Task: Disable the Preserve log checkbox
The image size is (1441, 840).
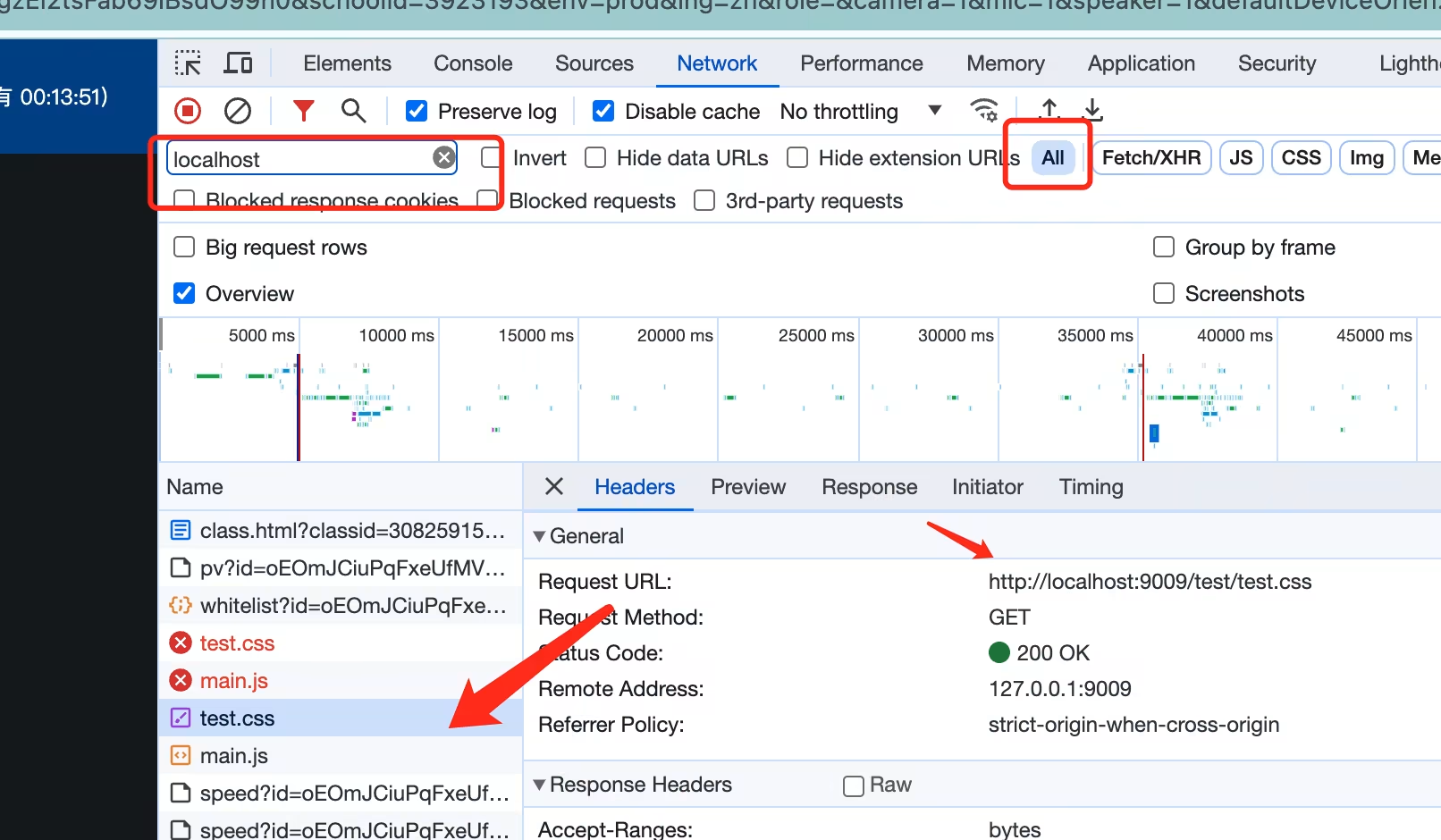Action: (417, 111)
